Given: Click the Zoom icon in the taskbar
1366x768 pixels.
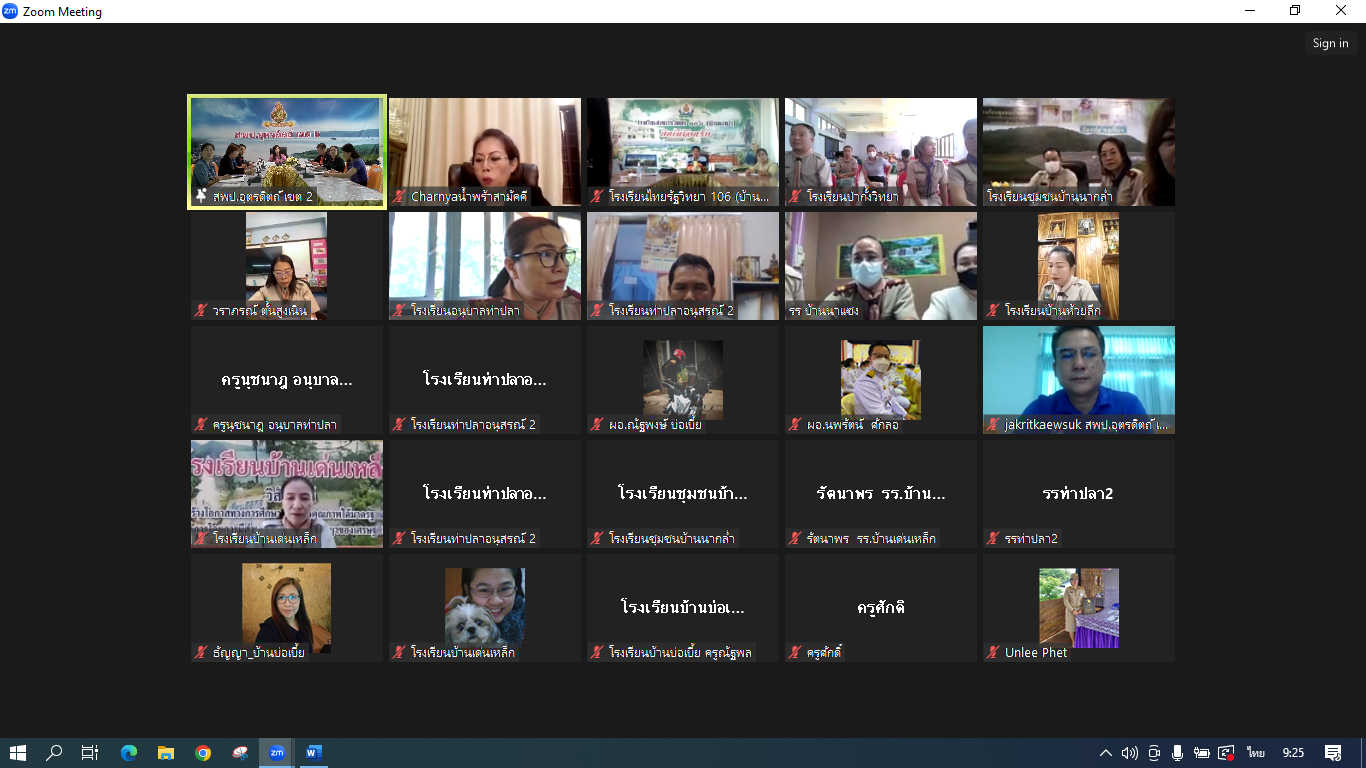Looking at the screenshot, I should tap(277, 753).
